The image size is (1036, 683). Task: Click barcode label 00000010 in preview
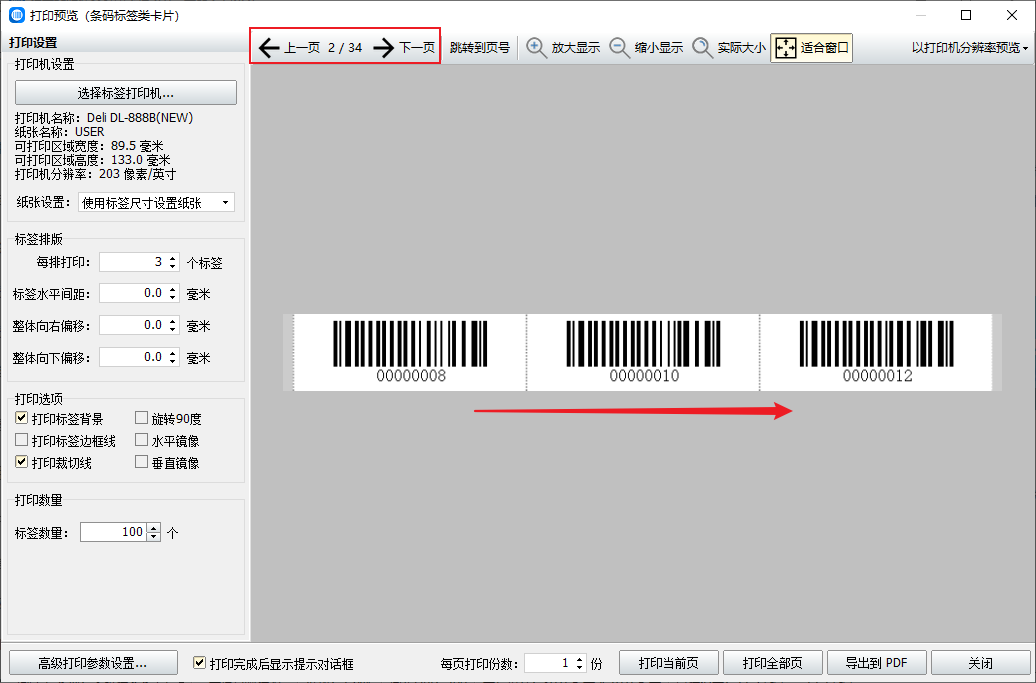click(644, 352)
